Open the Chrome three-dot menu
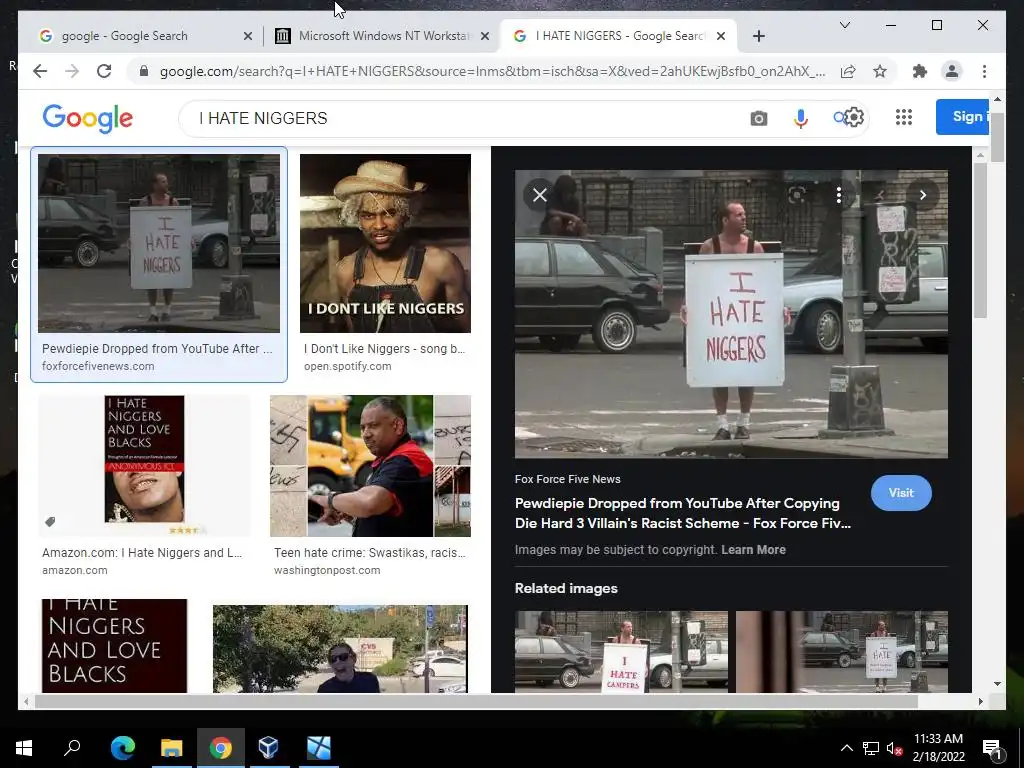Viewport: 1024px width, 768px height. click(984, 71)
